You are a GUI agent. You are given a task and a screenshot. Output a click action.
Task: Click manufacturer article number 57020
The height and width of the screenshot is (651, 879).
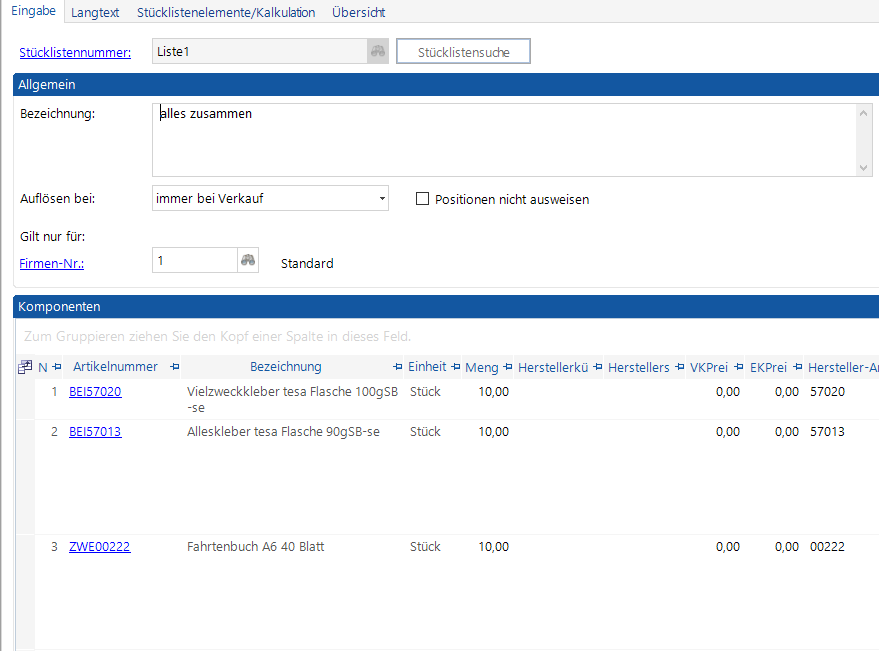(x=827, y=392)
